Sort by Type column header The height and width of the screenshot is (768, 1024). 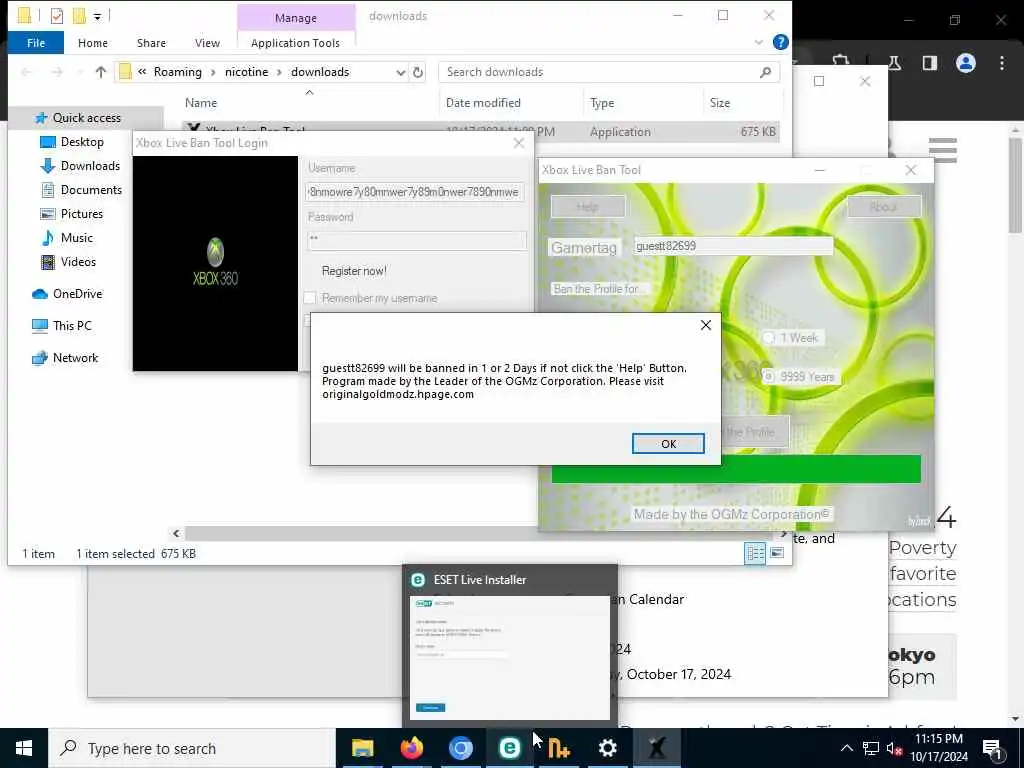(x=601, y=103)
